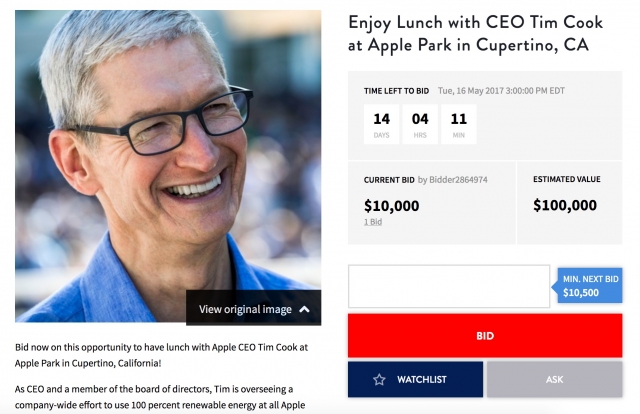This screenshot has height=414, width=640.
Task: Open the "1 Bid" history link
Action: point(373,221)
